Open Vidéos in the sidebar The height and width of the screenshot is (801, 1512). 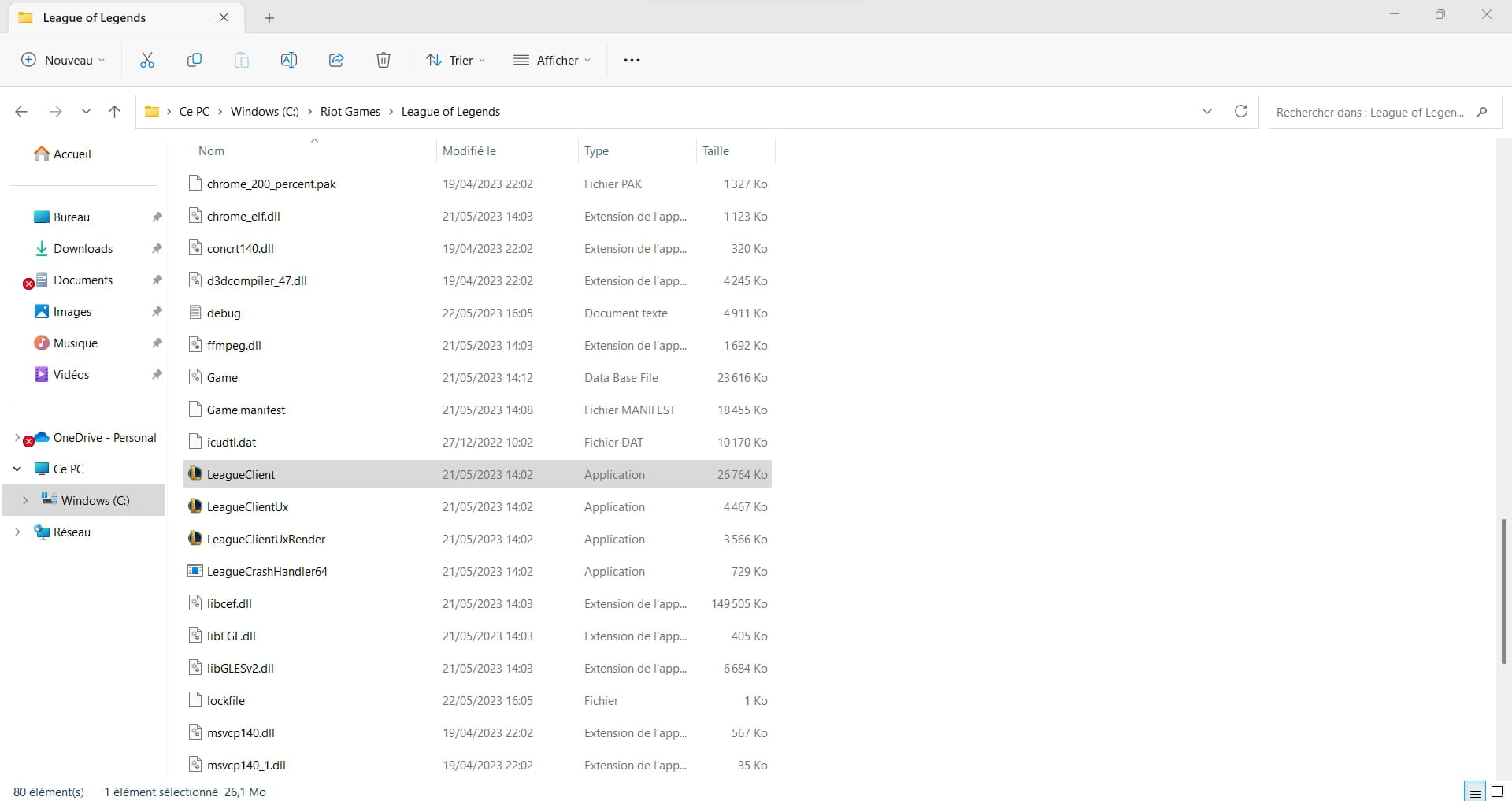(x=71, y=374)
